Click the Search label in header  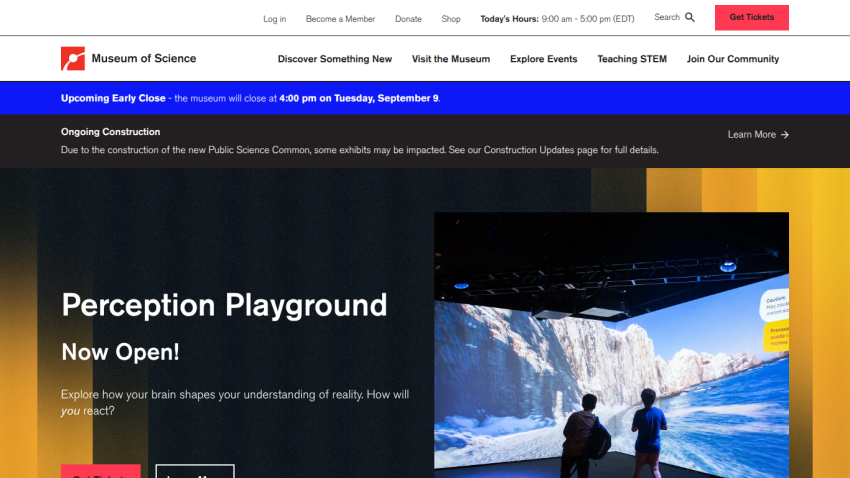coord(667,17)
